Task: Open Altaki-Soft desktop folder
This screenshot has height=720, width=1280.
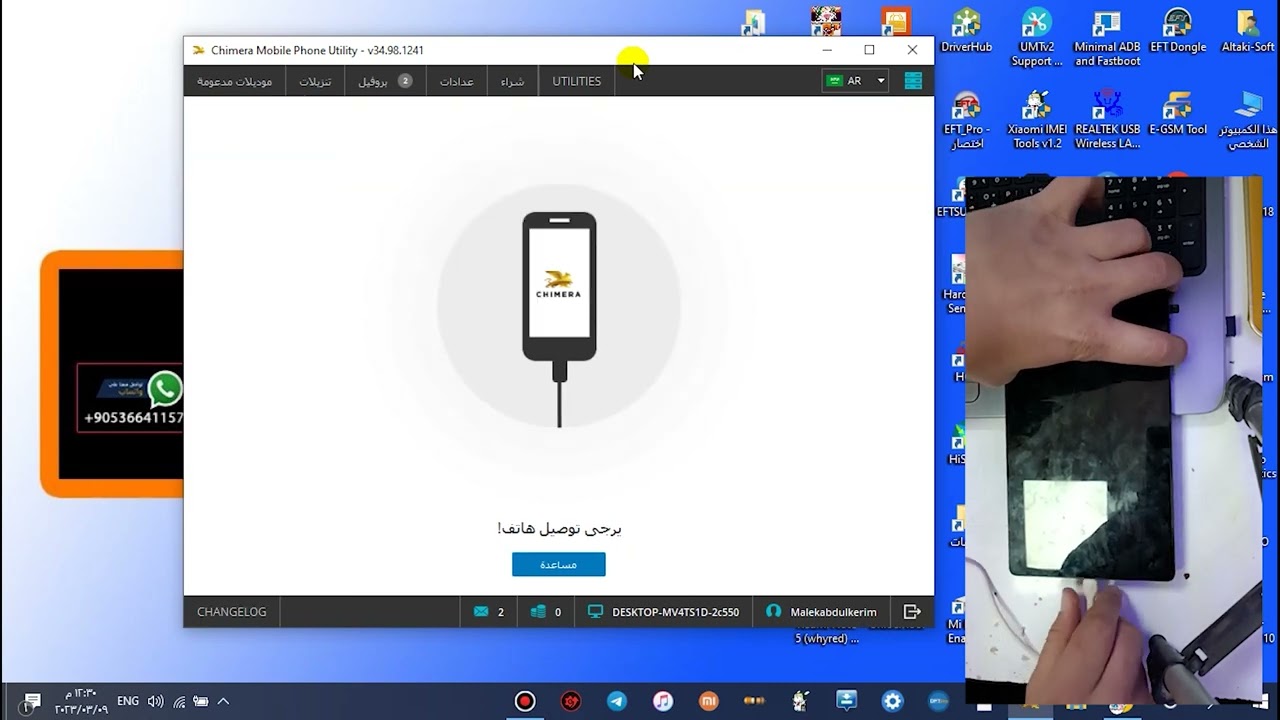Action: (1248, 31)
